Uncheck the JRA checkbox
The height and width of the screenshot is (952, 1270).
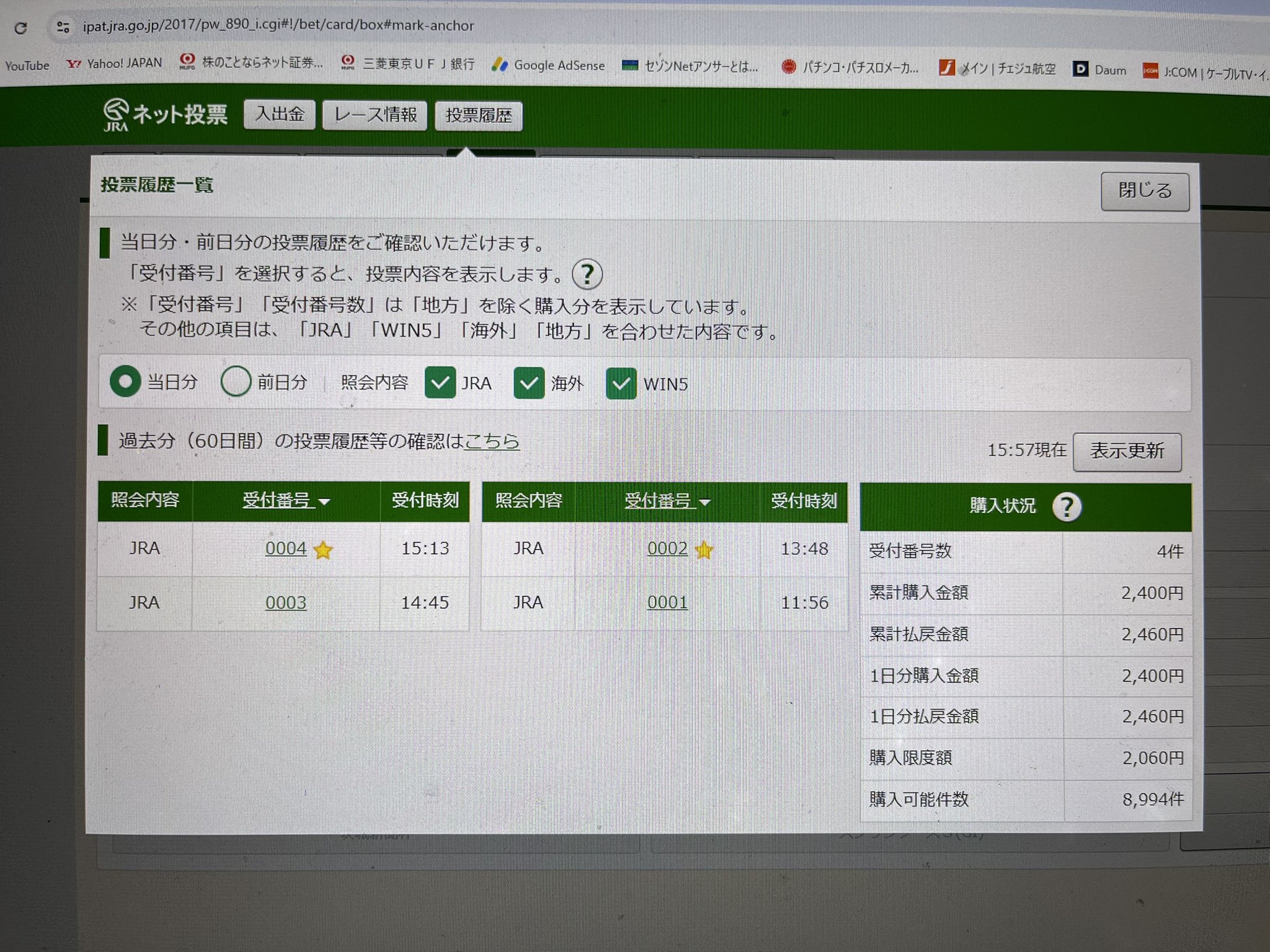(x=440, y=383)
